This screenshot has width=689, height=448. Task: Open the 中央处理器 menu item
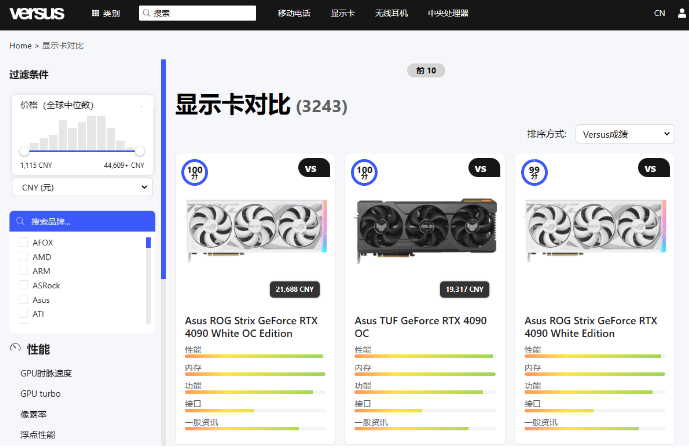(x=448, y=13)
